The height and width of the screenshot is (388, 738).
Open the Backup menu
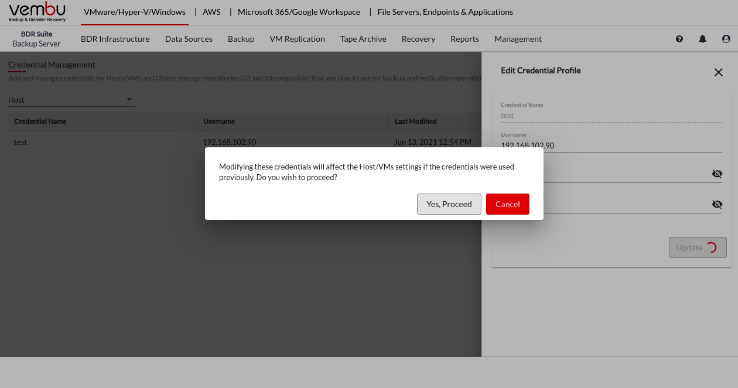(x=241, y=39)
